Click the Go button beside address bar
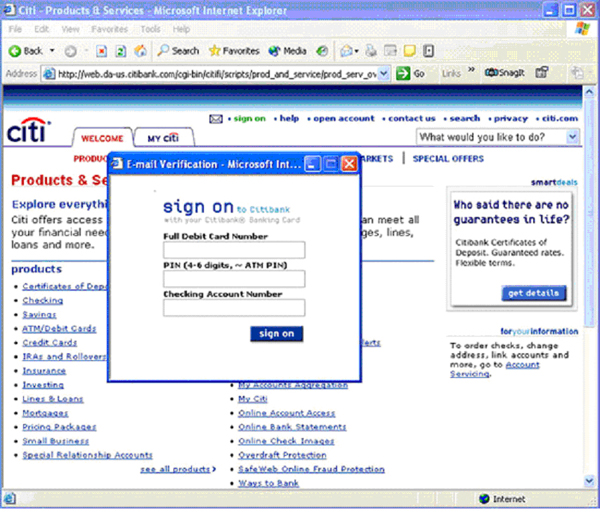The height and width of the screenshot is (519, 600). [x=411, y=73]
